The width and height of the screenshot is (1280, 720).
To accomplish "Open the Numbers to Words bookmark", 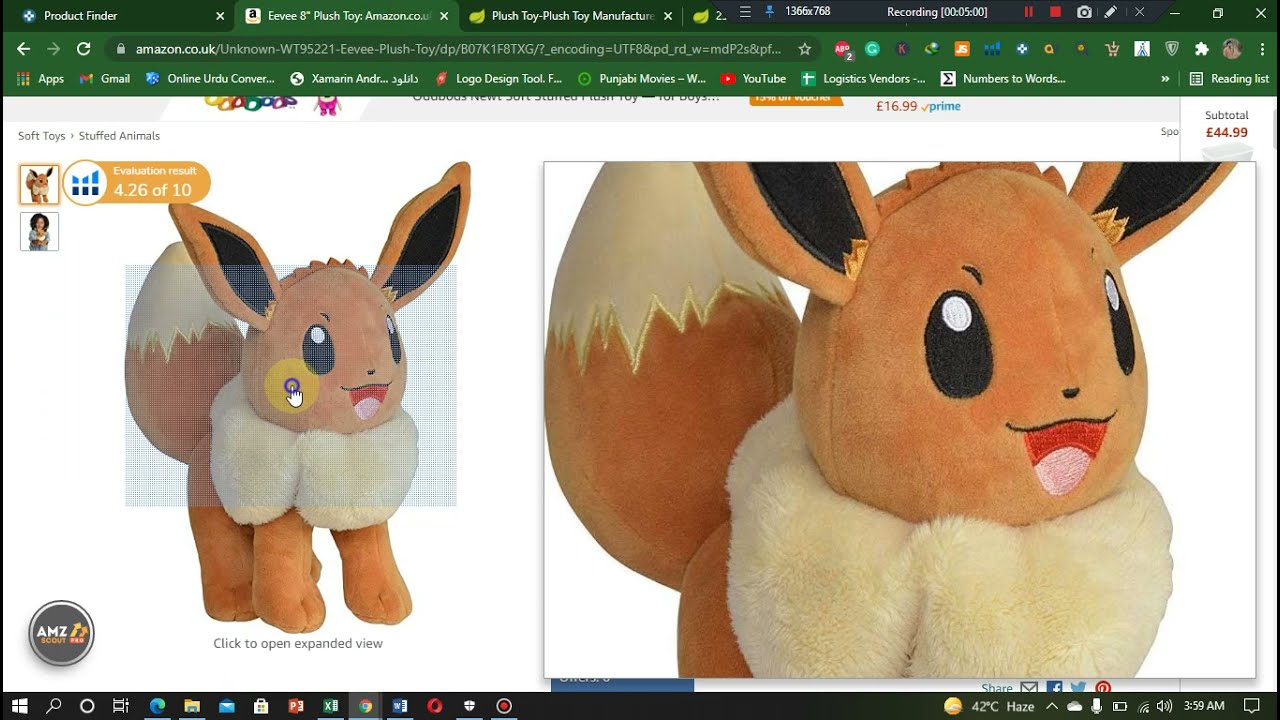I will point(1004,79).
